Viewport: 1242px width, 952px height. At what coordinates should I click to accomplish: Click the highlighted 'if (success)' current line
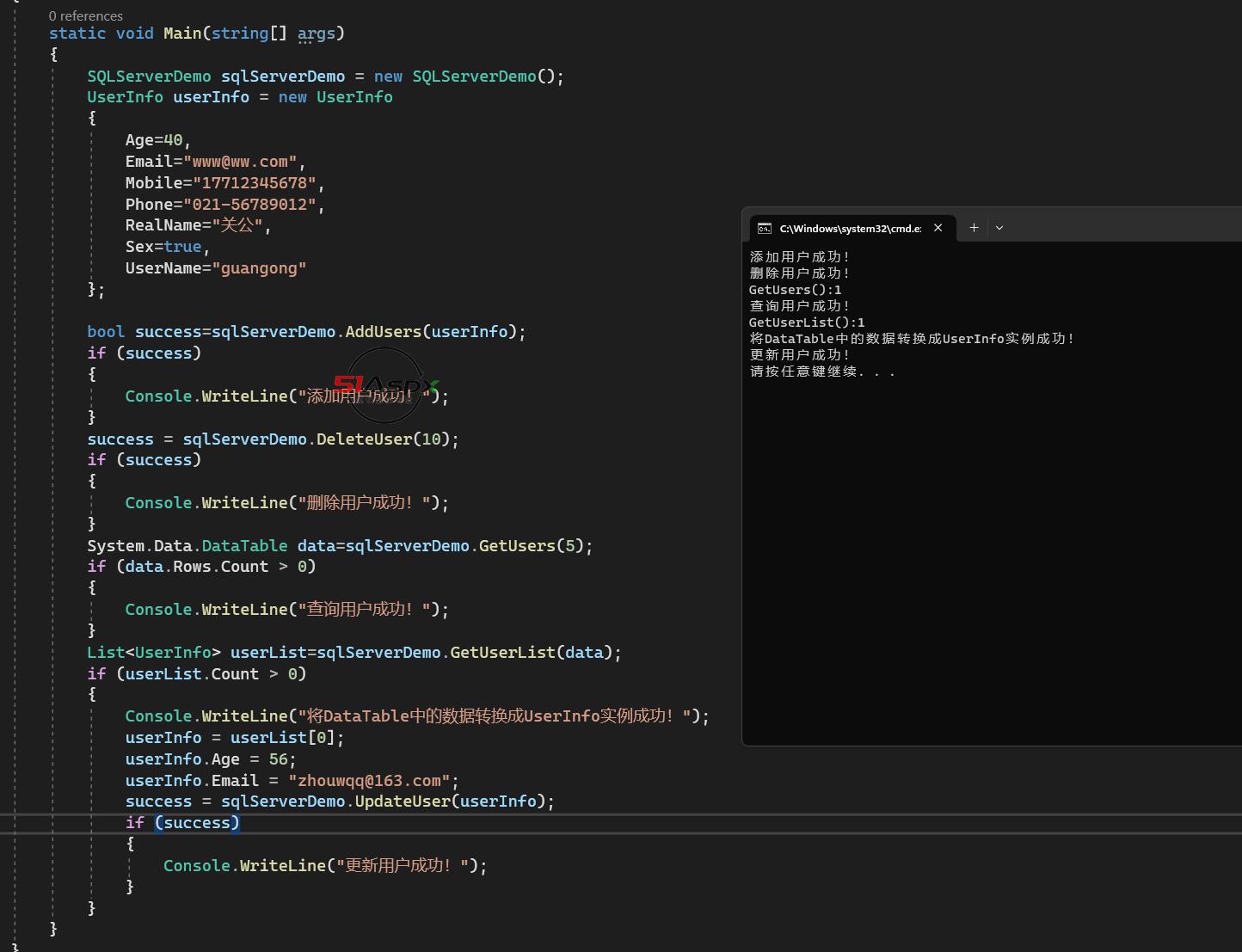pyautogui.click(x=182, y=823)
